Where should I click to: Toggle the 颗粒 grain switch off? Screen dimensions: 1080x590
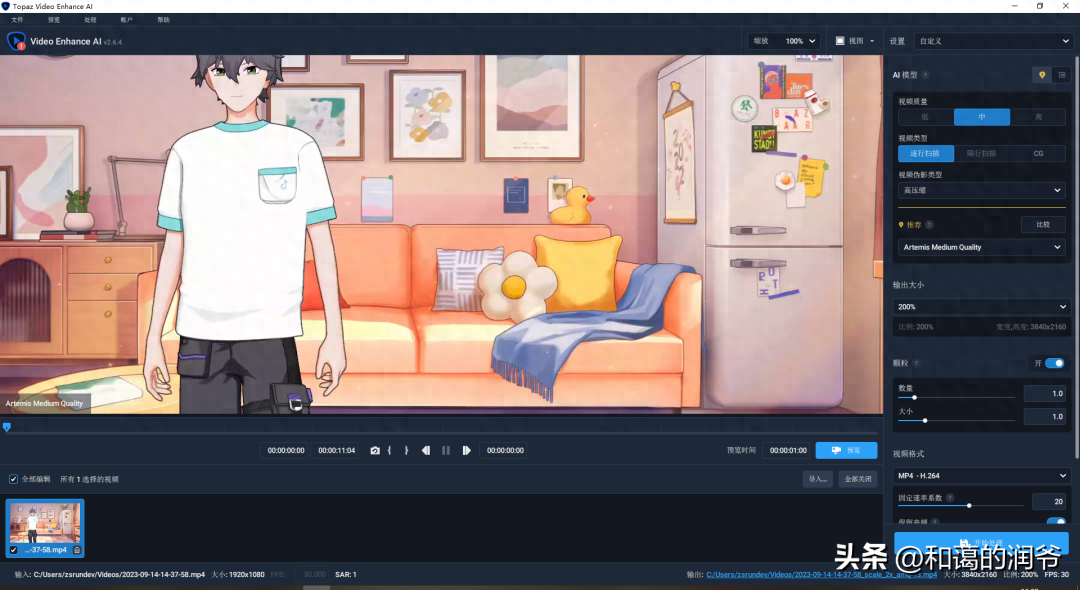pyautogui.click(x=1055, y=363)
